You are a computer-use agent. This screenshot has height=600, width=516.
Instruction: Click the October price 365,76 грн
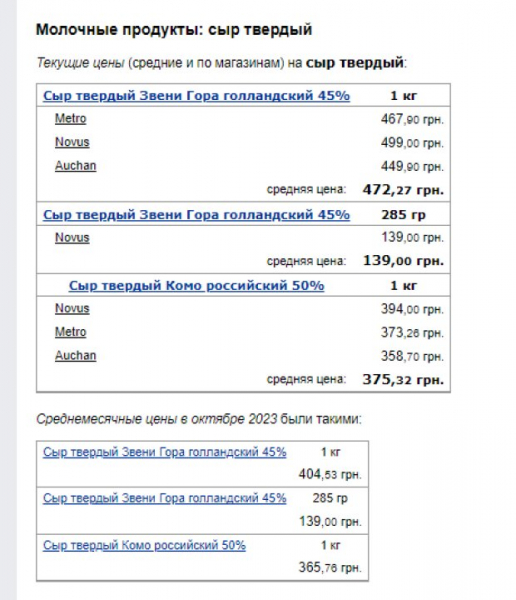[x=330, y=567]
